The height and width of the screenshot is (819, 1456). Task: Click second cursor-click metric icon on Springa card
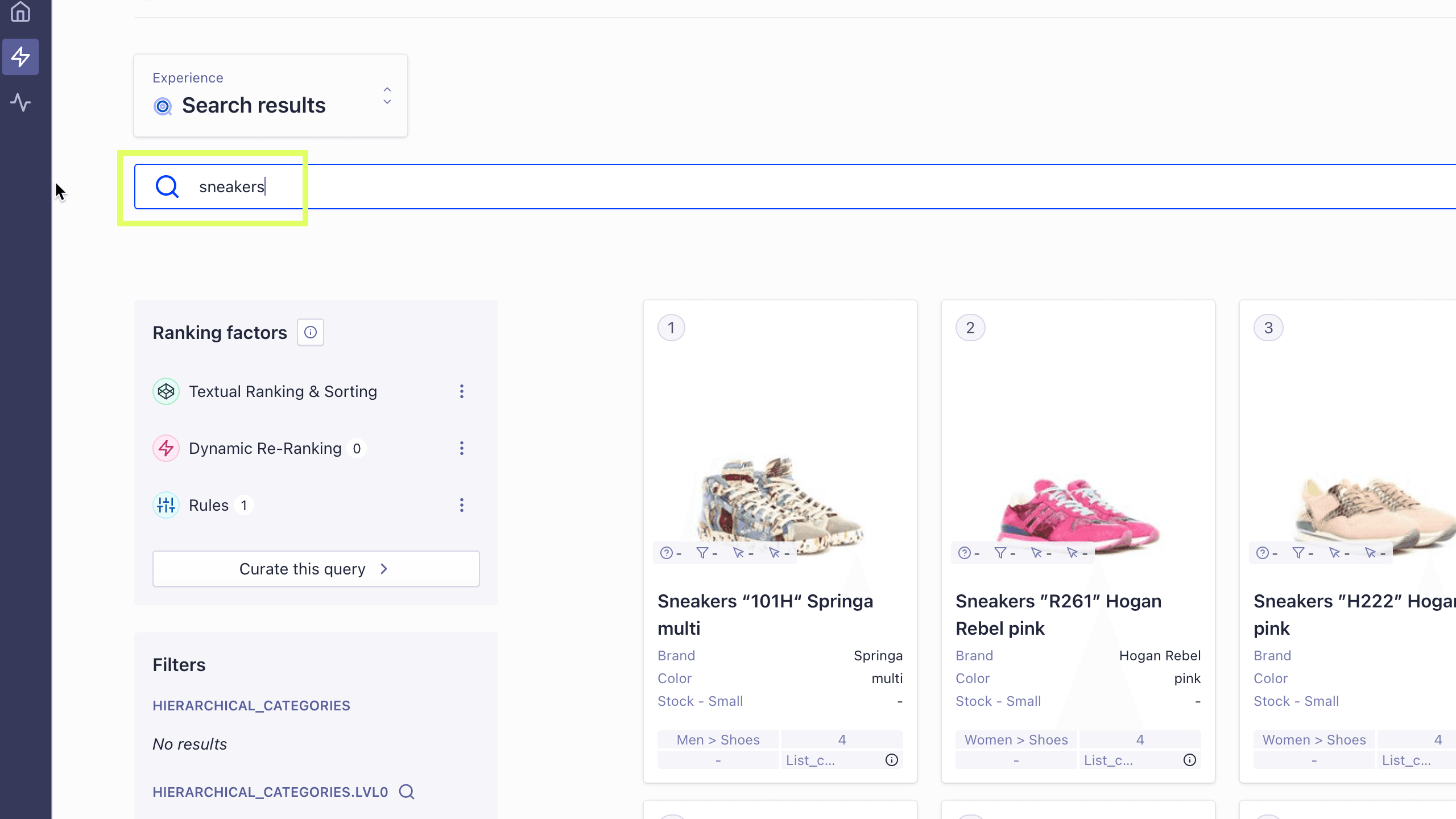(x=774, y=553)
